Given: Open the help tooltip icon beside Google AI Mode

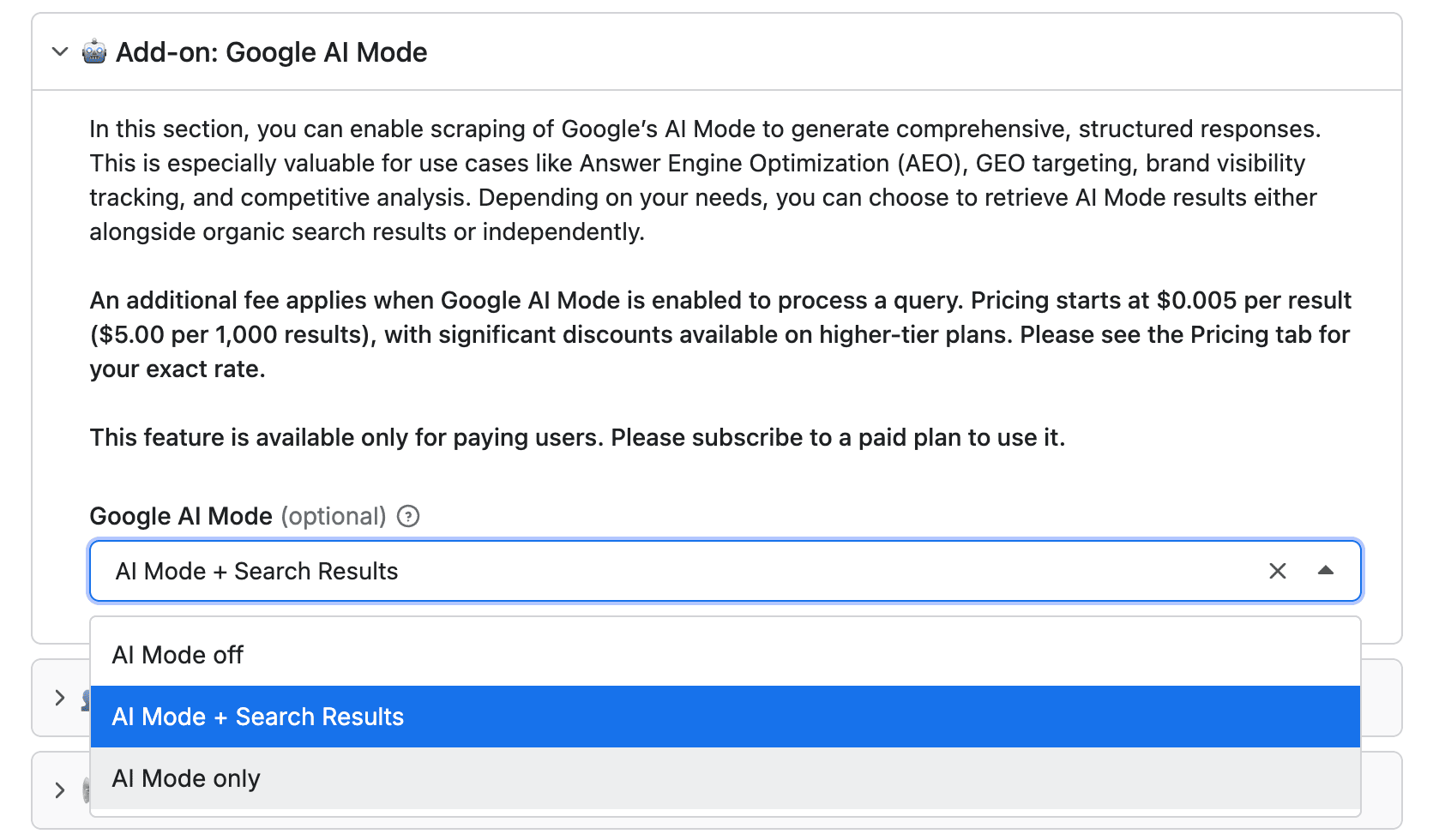Looking at the screenshot, I should tap(408, 516).
